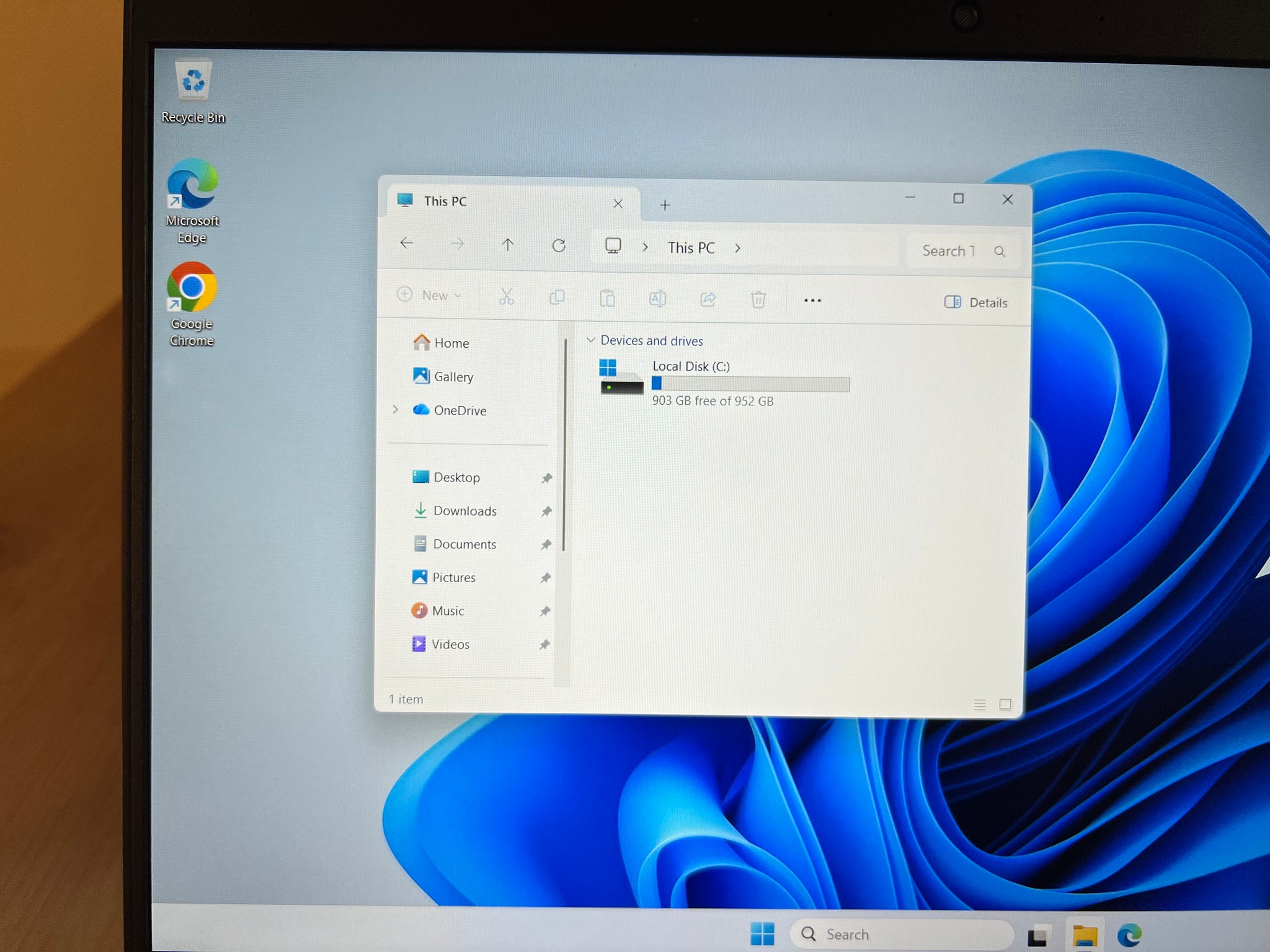Viewport: 1270px width, 952px height.
Task: Navigate up one folder level
Action: tap(508, 245)
